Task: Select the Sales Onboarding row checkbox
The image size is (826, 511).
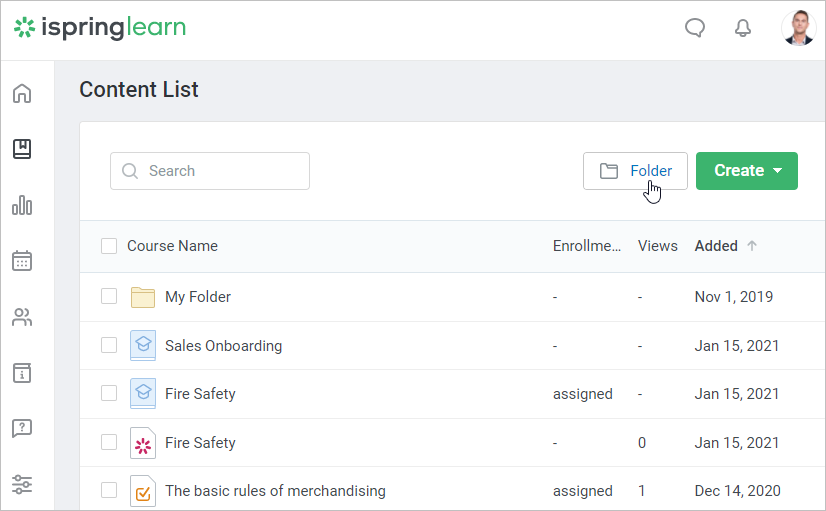Action: pyautogui.click(x=109, y=346)
